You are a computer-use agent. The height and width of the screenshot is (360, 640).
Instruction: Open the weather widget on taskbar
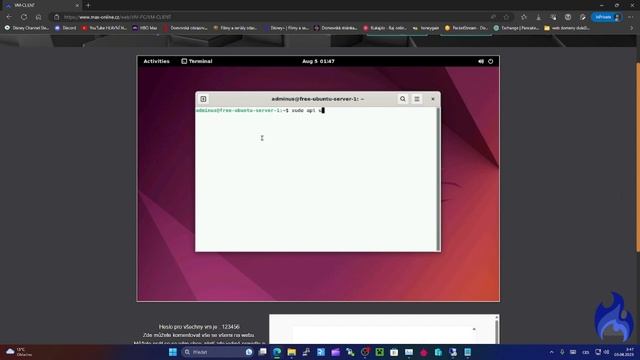pos(19,352)
